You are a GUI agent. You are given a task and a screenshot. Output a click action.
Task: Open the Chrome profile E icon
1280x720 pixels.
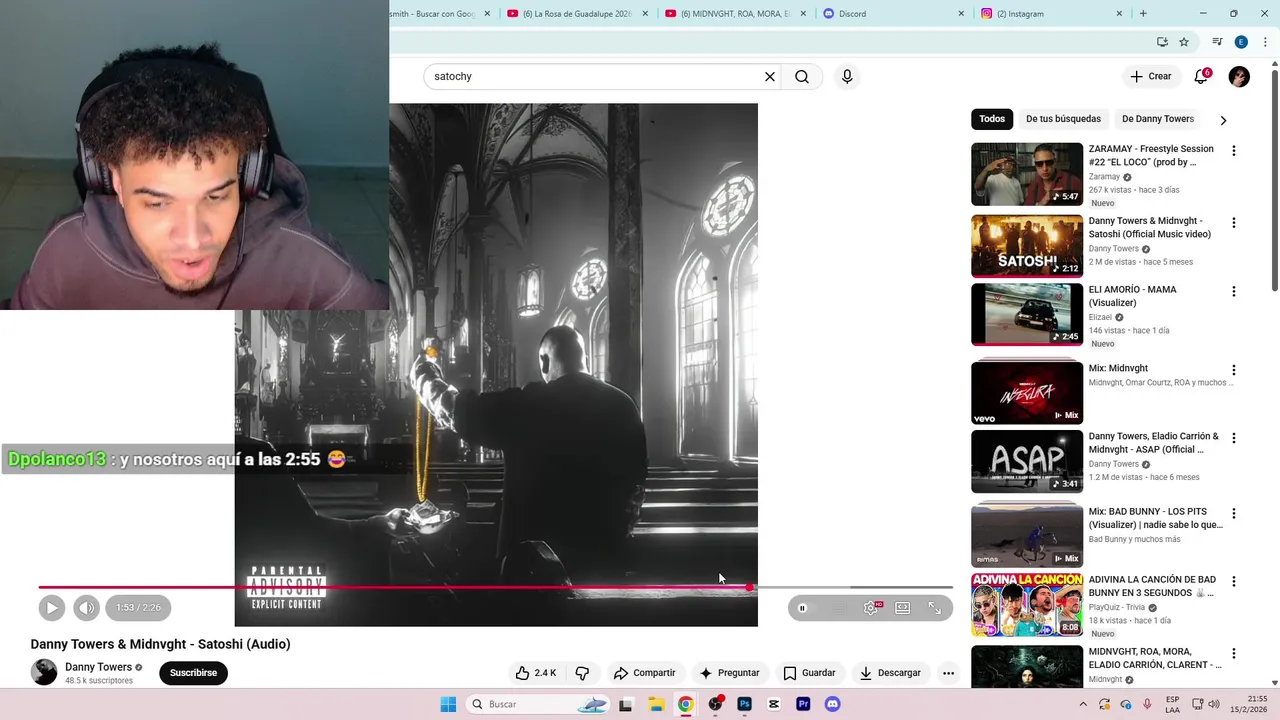[x=1241, y=42]
